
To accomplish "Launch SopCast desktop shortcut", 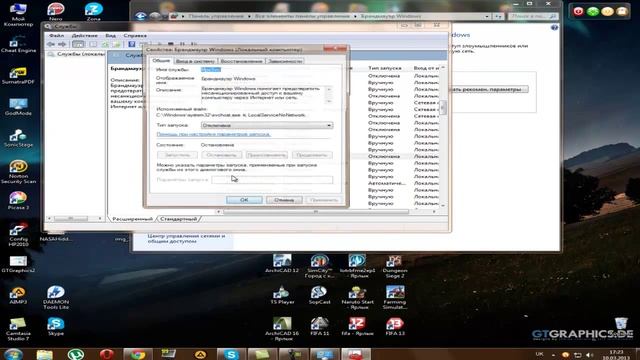I will [x=319, y=295].
